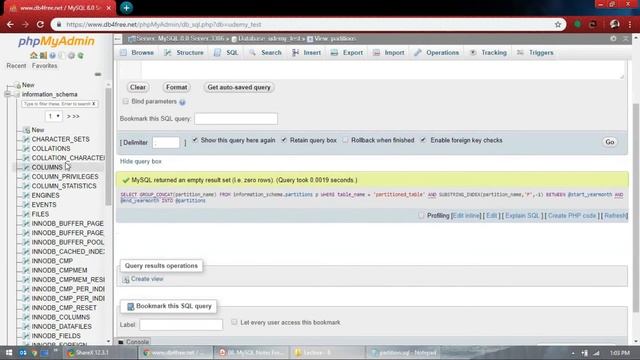Go back in browser history
Screen dimensions: 640x360
(10, 24)
